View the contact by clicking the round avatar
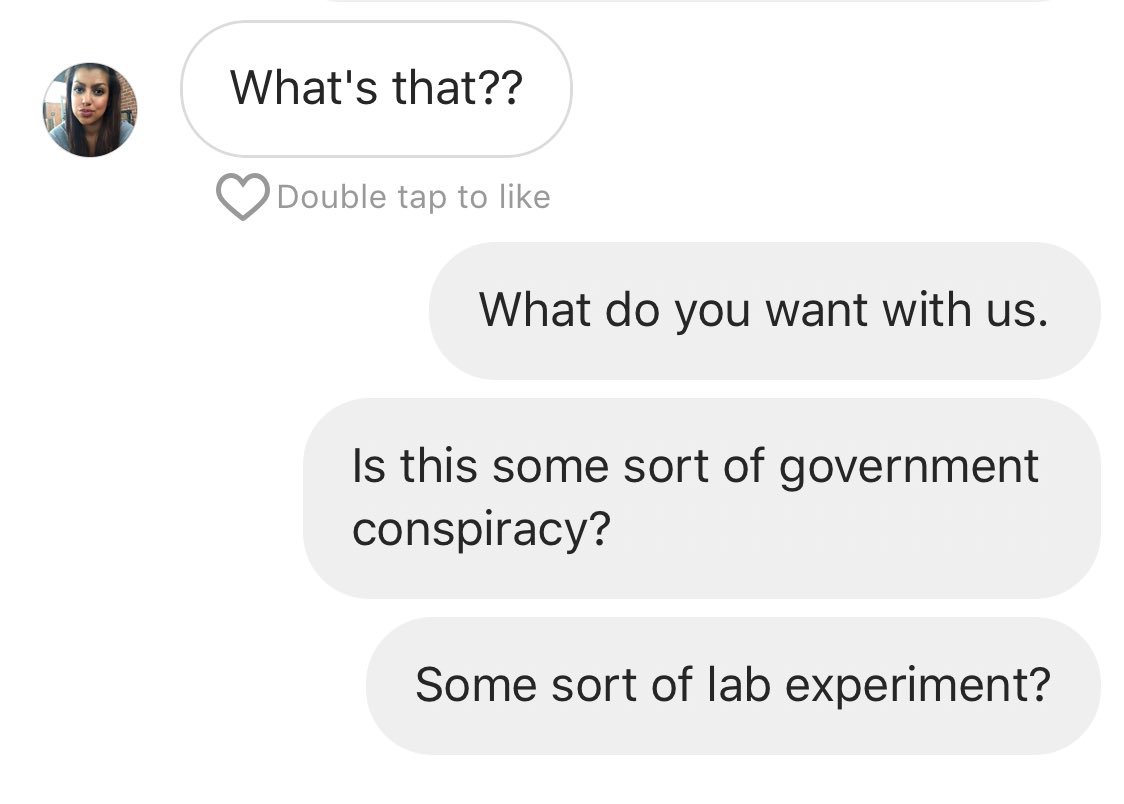Screen dimensions: 1124x804 coord(90,110)
